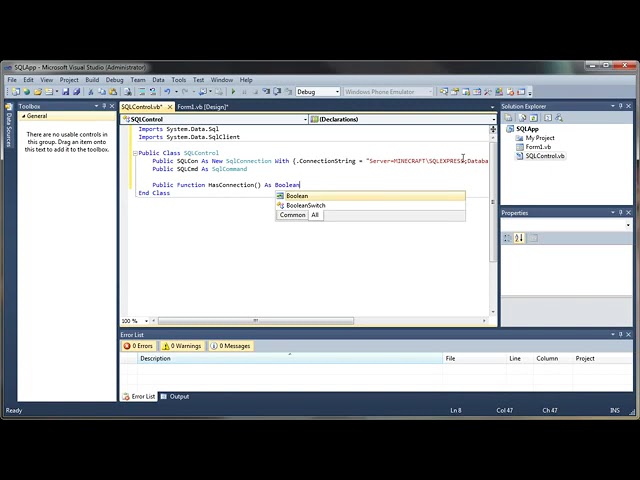Sort by the Line column header

[x=520, y=358]
